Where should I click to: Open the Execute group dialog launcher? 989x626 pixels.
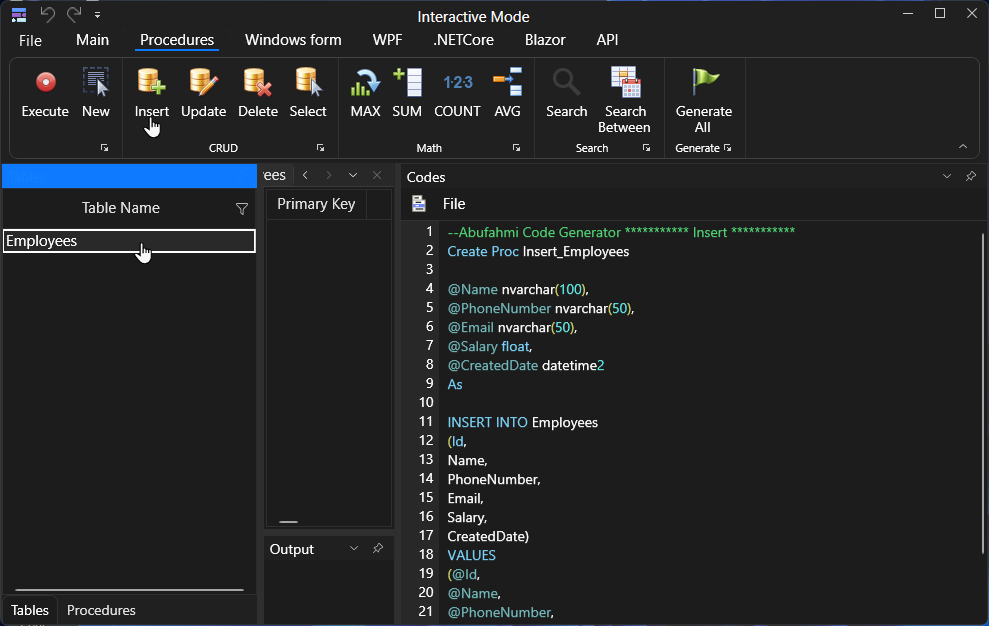(105, 148)
